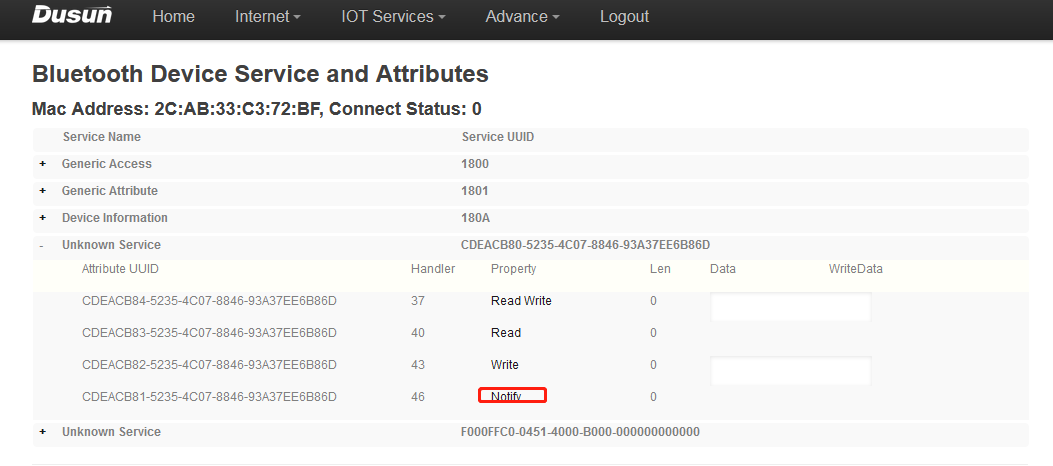Screen dimensions: 1053x466
Task: Open the Advance dropdown menu
Action: (x=522, y=17)
